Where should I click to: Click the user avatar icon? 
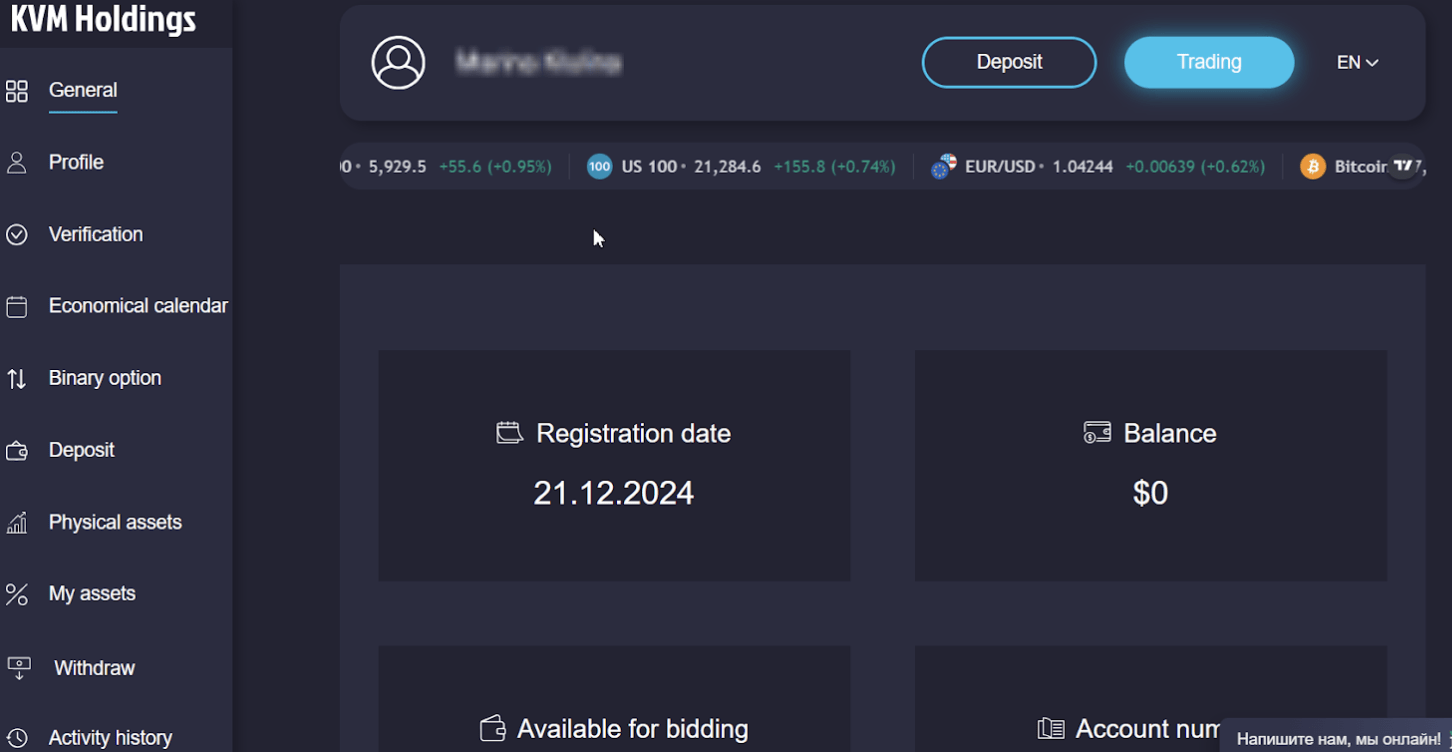pos(398,63)
